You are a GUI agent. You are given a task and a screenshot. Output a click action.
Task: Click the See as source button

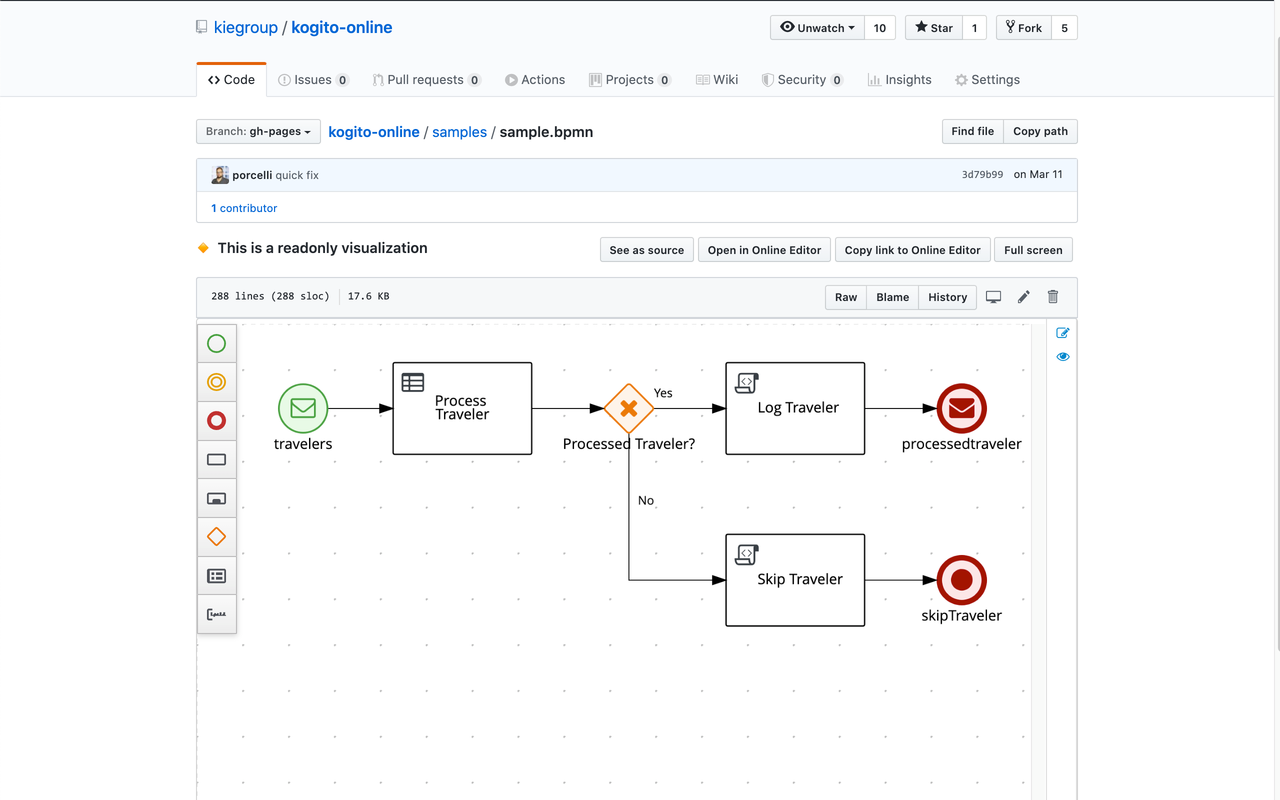(x=647, y=250)
